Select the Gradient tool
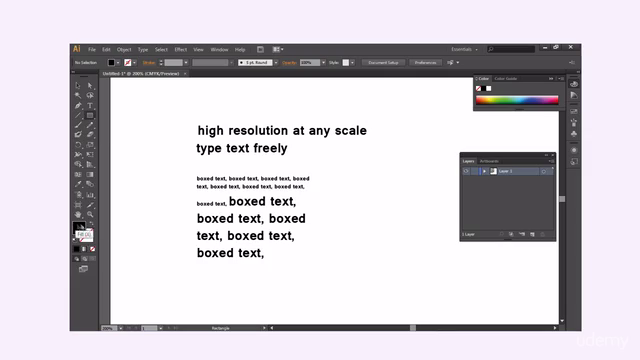 coord(90,174)
